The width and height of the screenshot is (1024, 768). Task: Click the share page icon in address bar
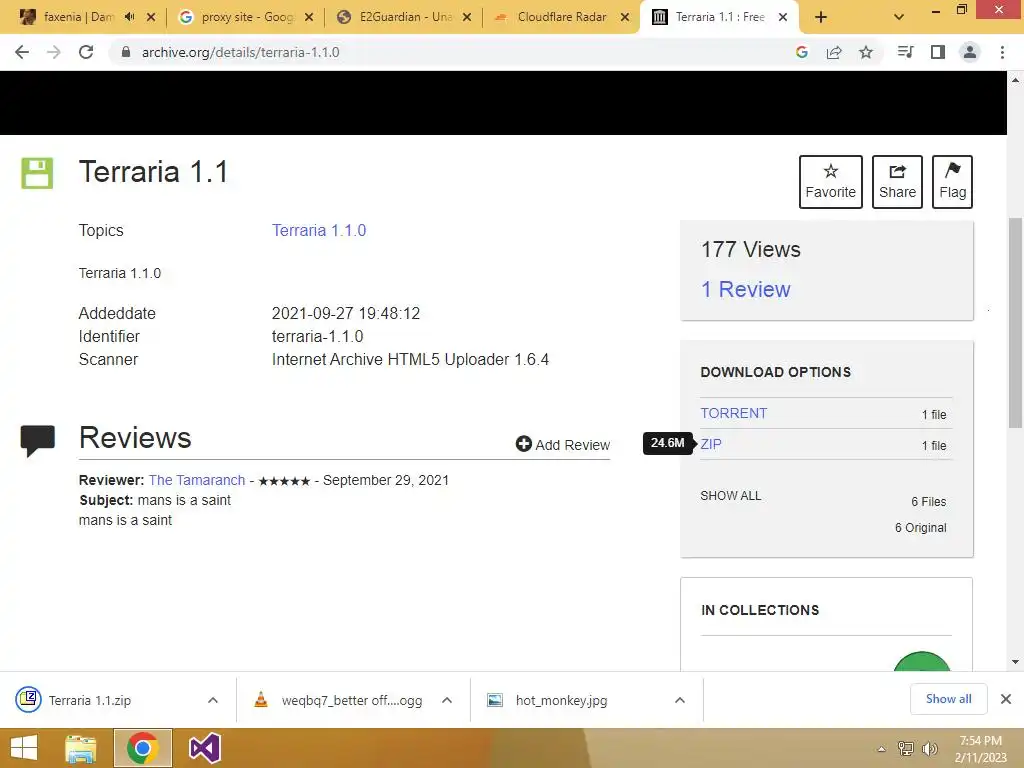834,52
